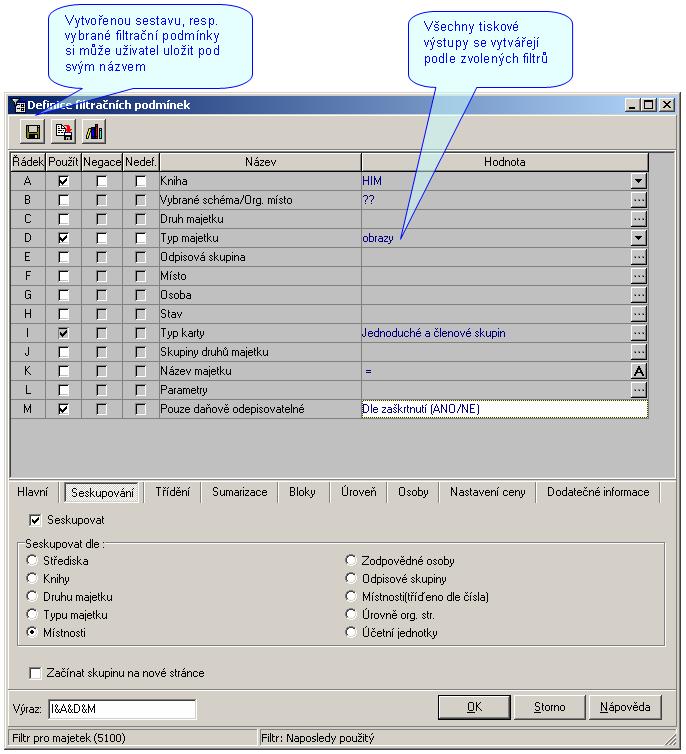Open the Kniha value dropdown
Viewport: 686px width, 754px height.
[638, 181]
